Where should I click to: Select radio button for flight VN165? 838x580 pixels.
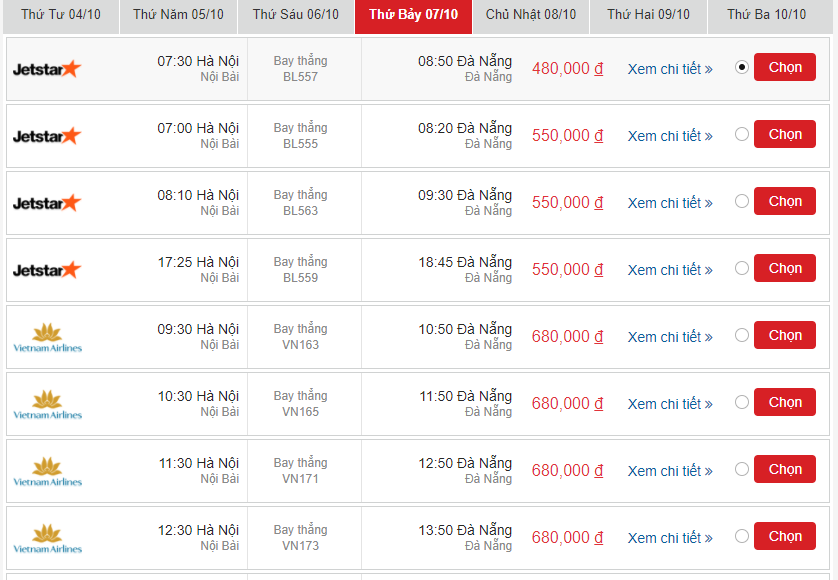click(741, 402)
